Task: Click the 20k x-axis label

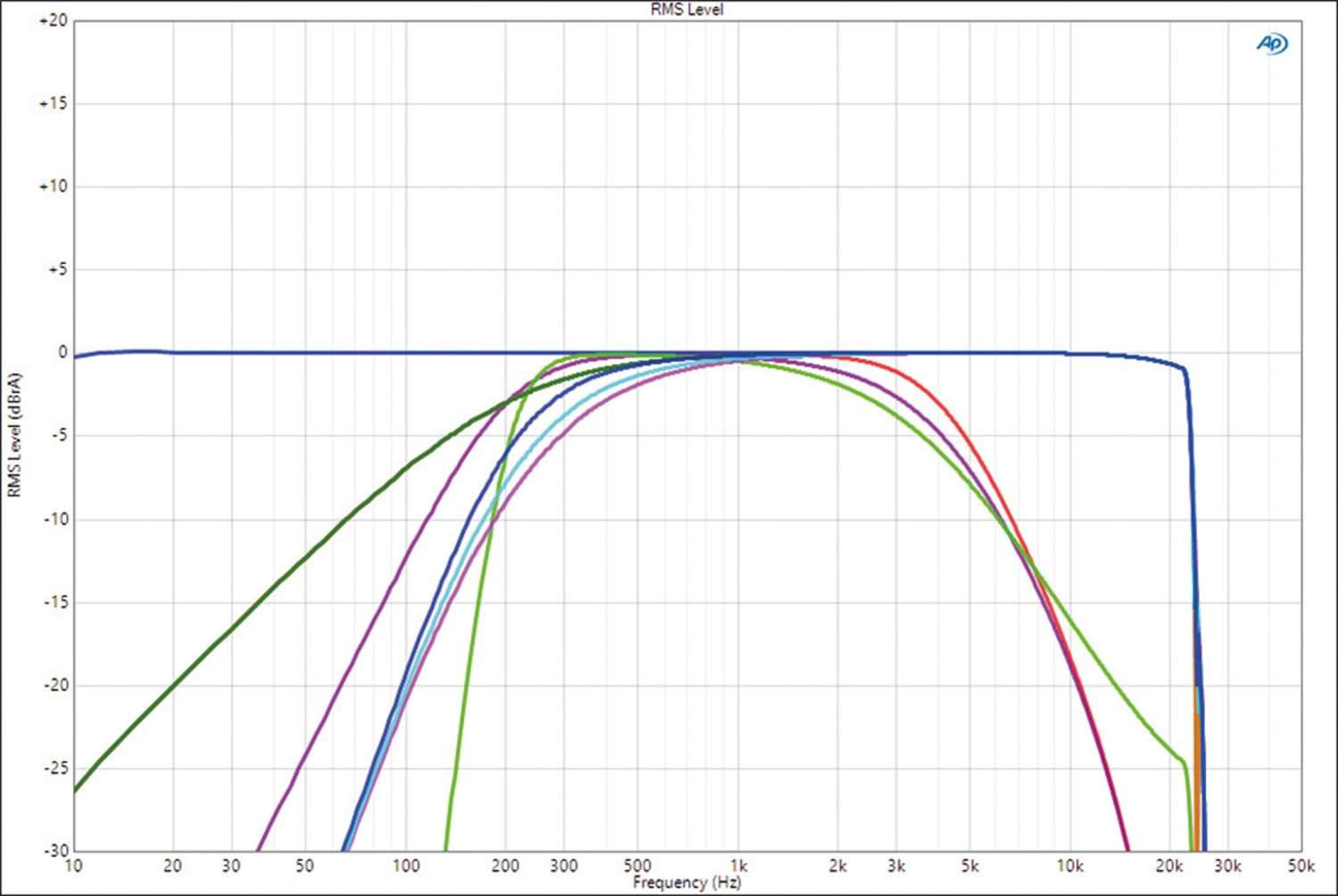Action: tap(1169, 866)
